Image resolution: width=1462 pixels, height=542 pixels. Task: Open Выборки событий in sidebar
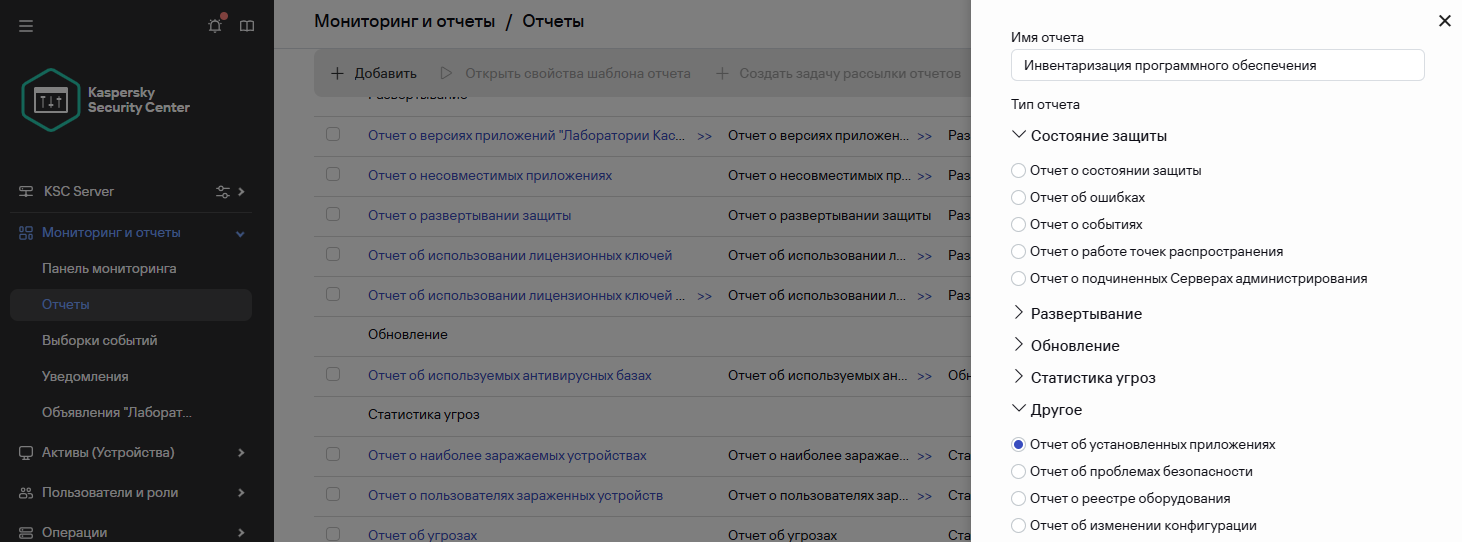[x=99, y=341]
